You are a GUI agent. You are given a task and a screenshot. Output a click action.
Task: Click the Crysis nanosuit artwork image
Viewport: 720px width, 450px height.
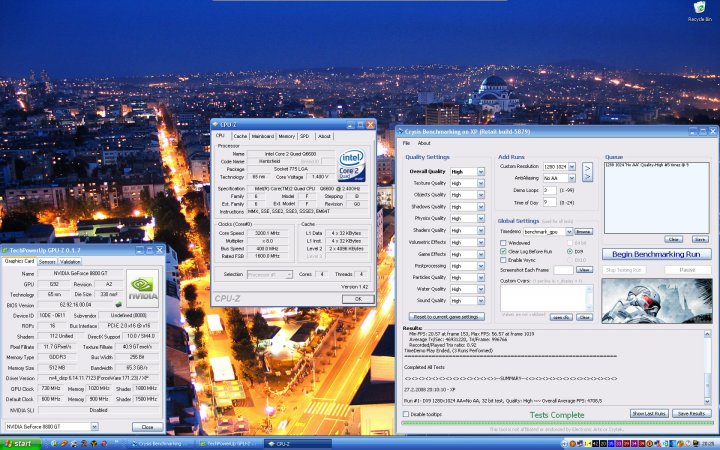coord(657,301)
